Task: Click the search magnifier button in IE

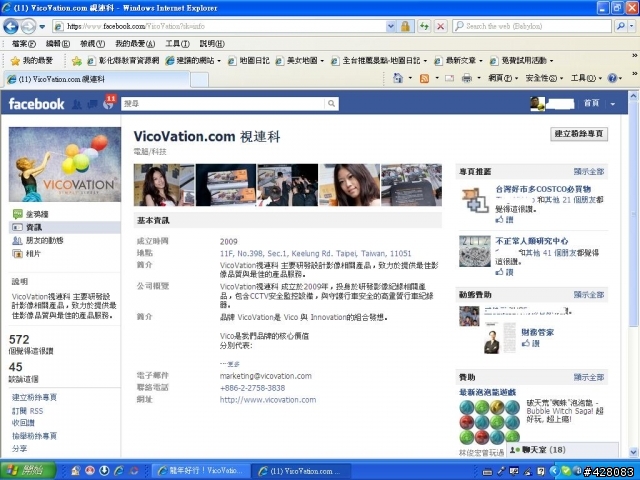Action: tap(620, 26)
